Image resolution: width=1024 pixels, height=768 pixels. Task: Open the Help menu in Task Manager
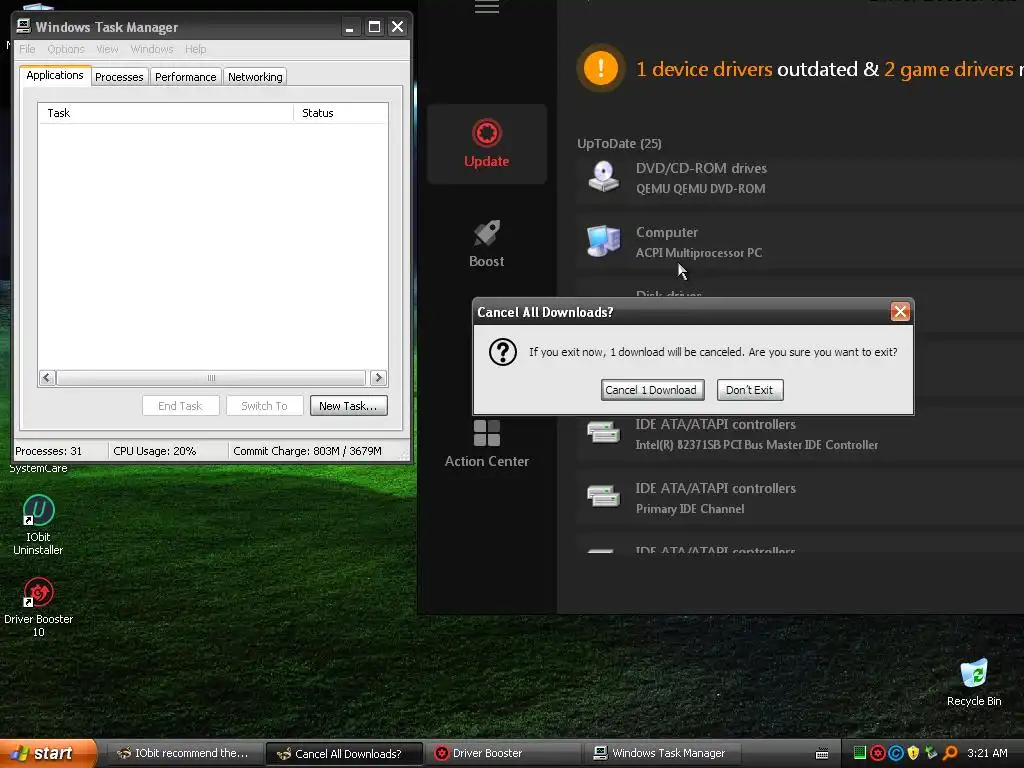tap(195, 49)
